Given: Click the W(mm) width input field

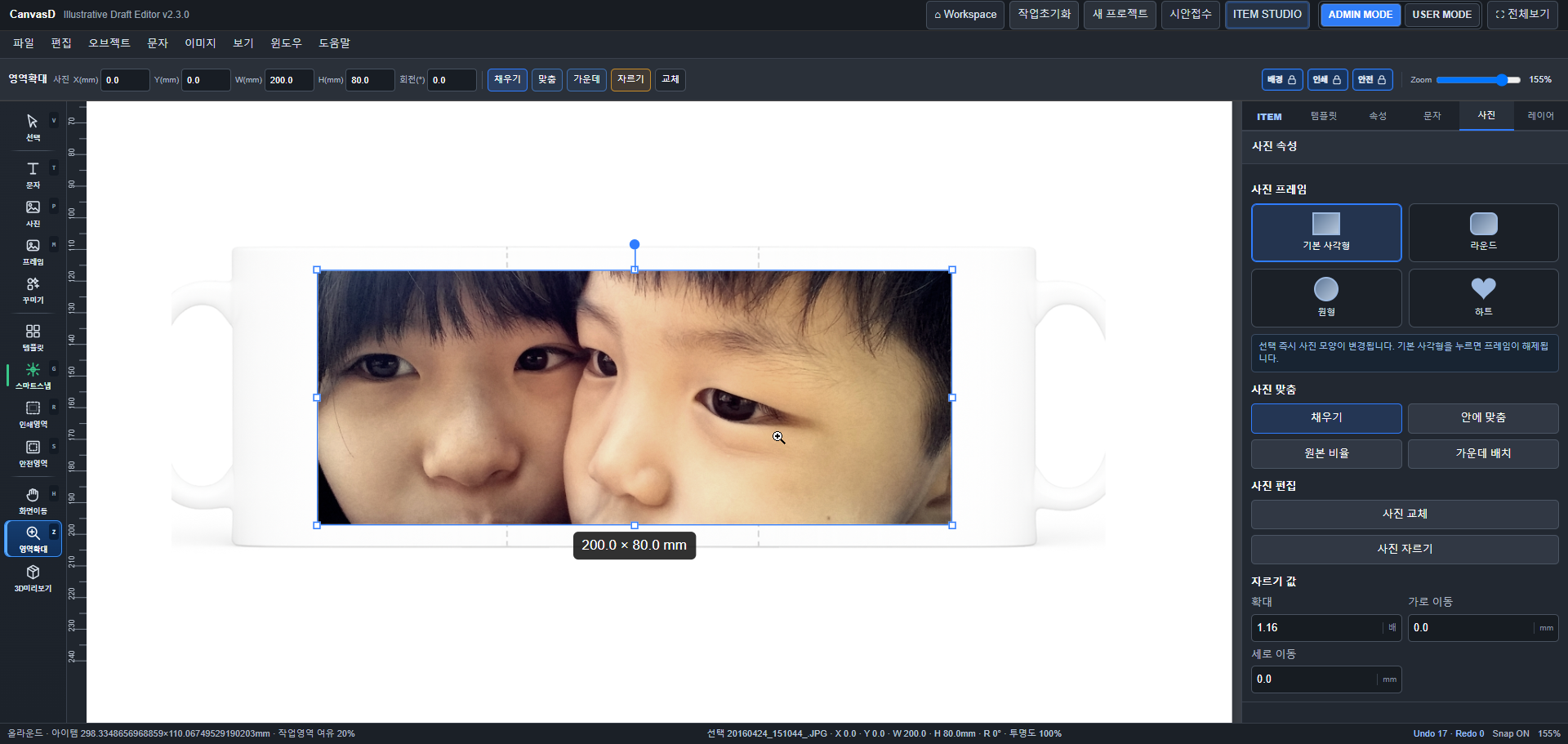Looking at the screenshot, I should [289, 80].
